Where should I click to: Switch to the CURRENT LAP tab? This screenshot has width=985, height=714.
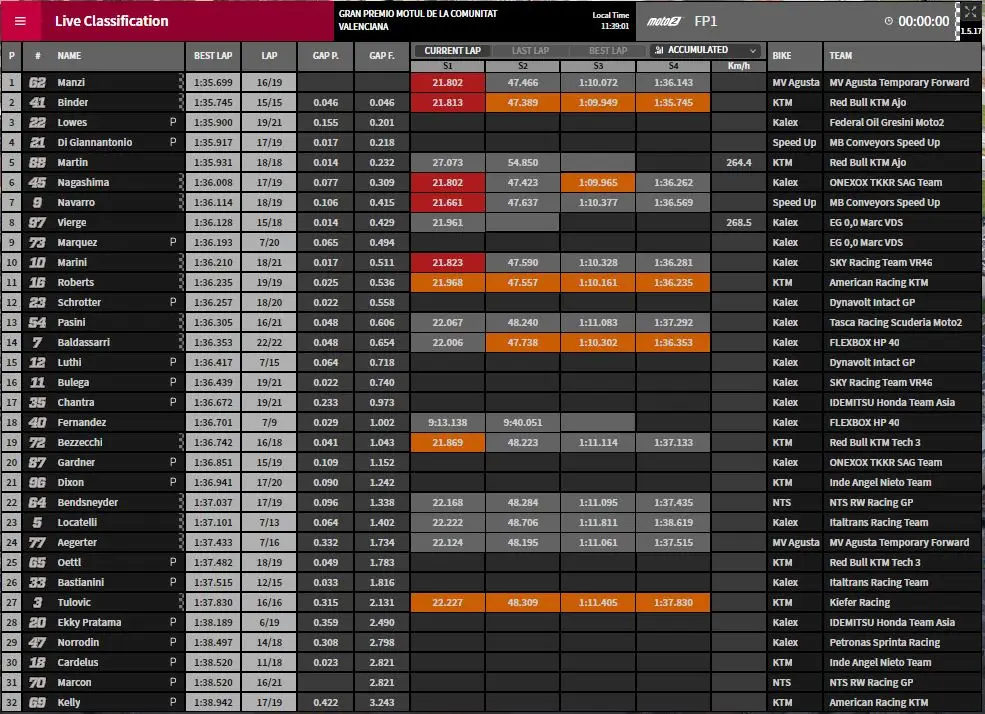pos(452,51)
